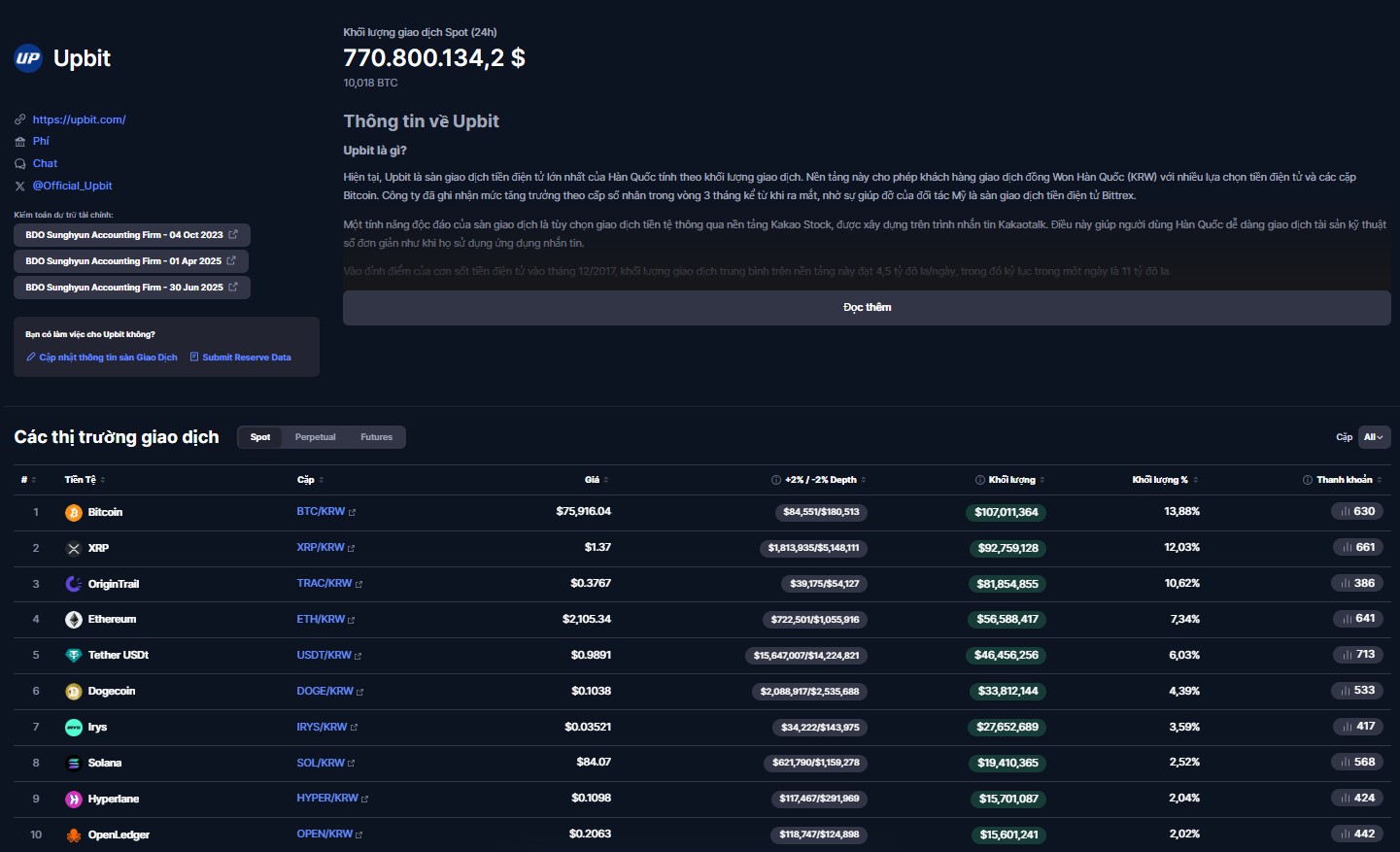Click external link icon beside BTC/KRW
The width and height of the screenshot is (1400, 852).
[353, 512]
